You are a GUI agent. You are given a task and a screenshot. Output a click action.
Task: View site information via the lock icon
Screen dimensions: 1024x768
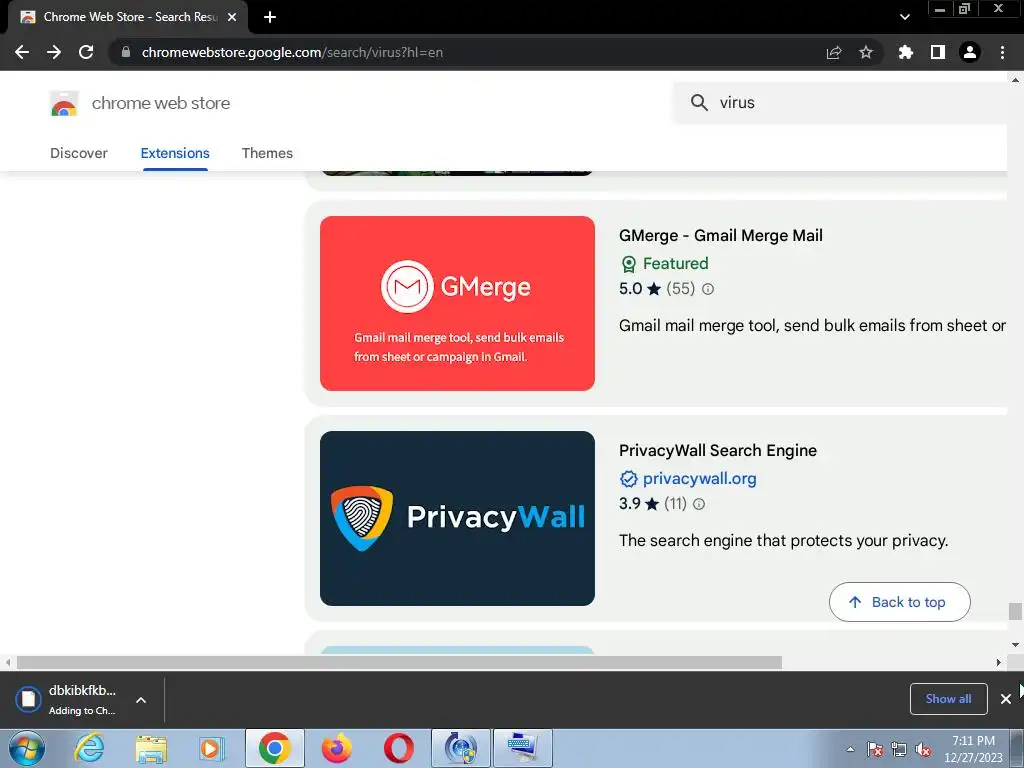point(126,52)
